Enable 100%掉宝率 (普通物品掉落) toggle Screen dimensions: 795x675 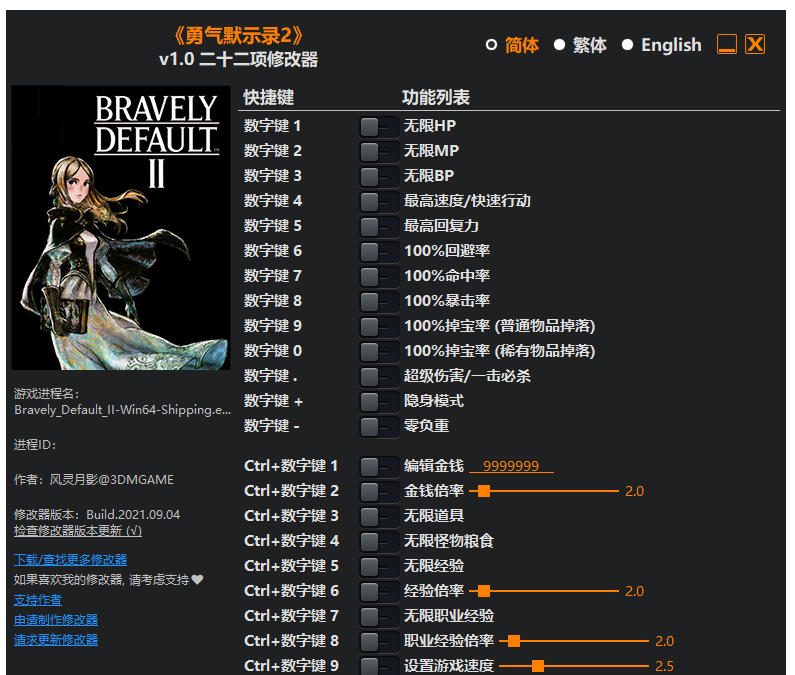coord(379,326)
